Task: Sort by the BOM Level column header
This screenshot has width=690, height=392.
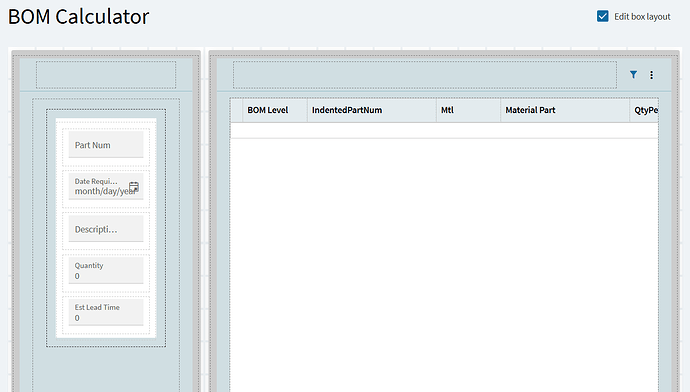Action: tap(275, 110)
